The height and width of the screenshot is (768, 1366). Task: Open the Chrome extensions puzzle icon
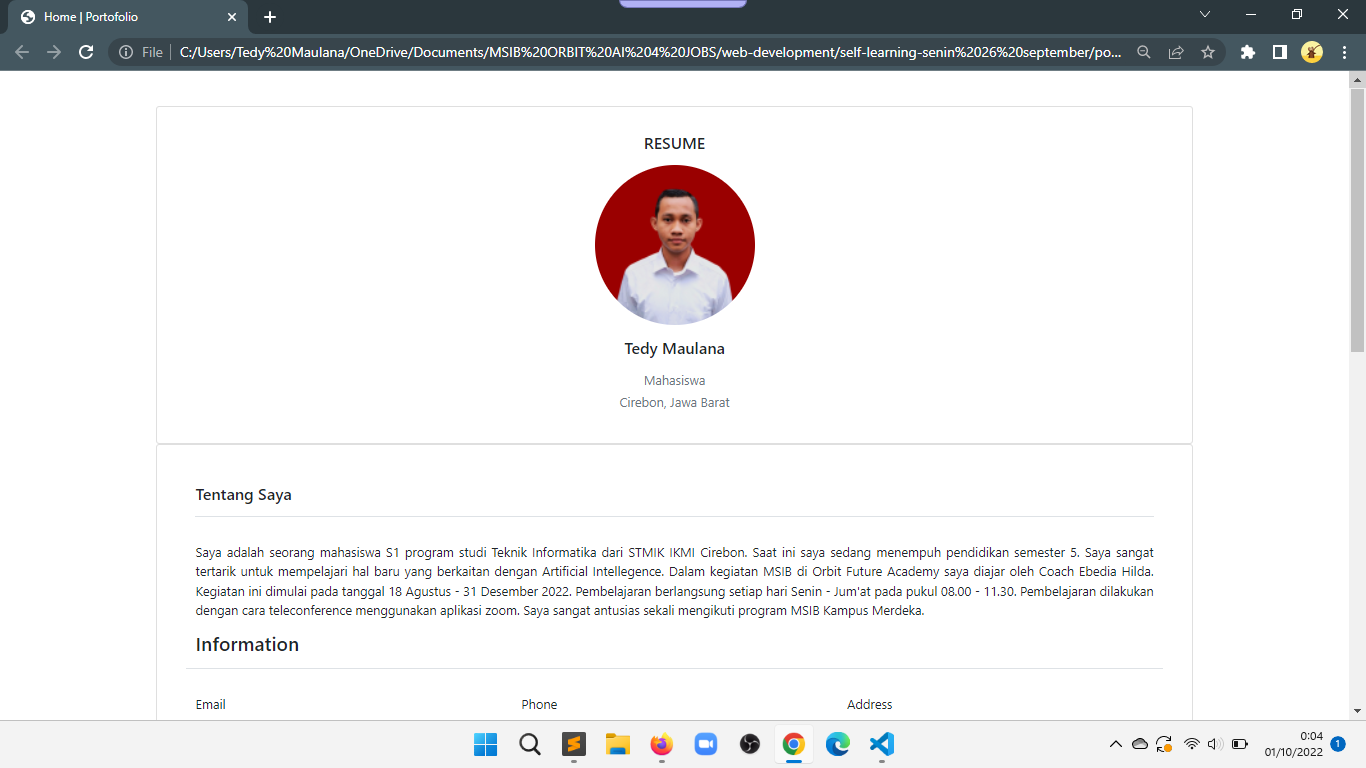pos(1247,51)
